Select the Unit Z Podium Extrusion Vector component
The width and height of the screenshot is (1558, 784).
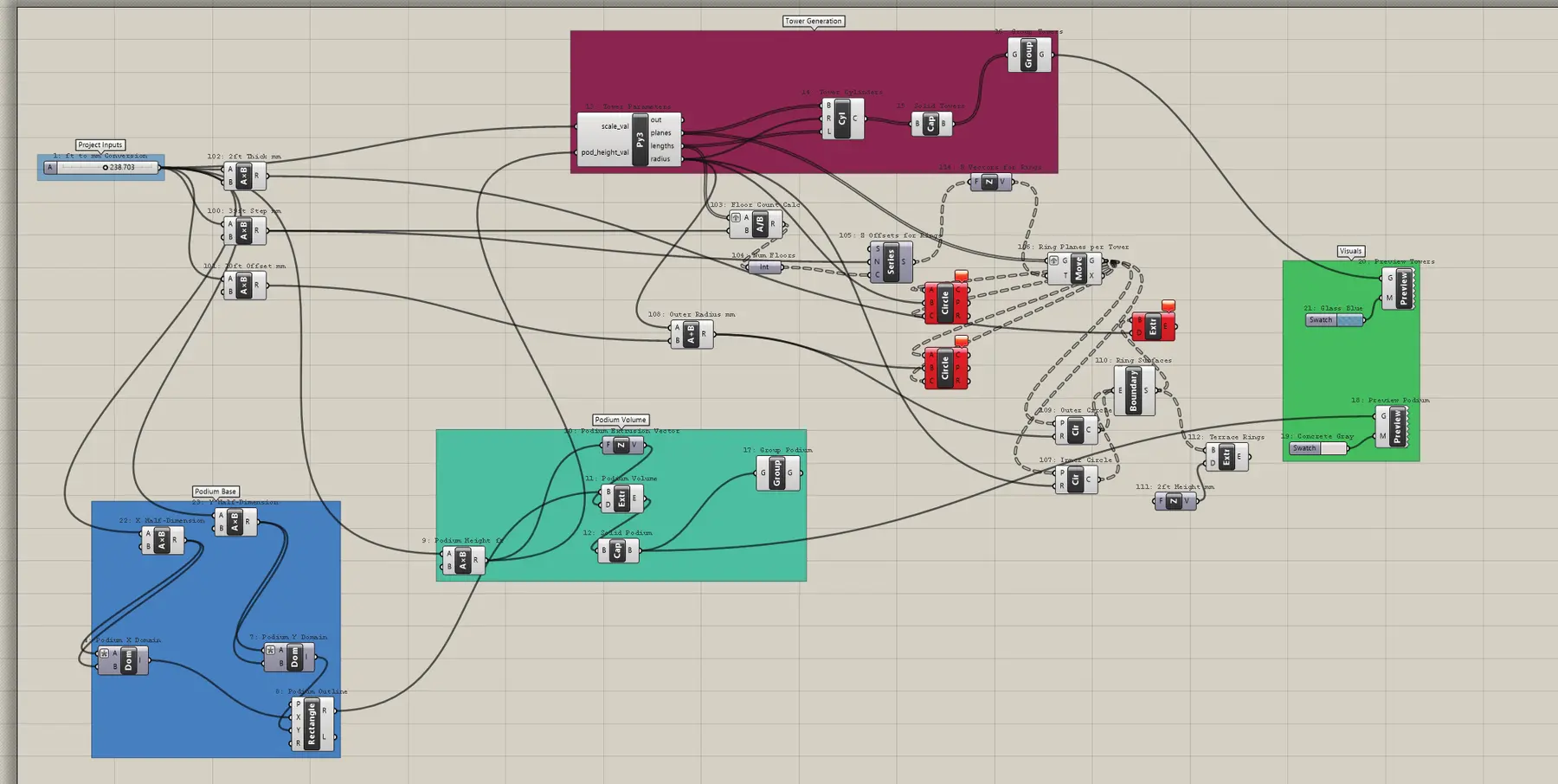[622, 446]
